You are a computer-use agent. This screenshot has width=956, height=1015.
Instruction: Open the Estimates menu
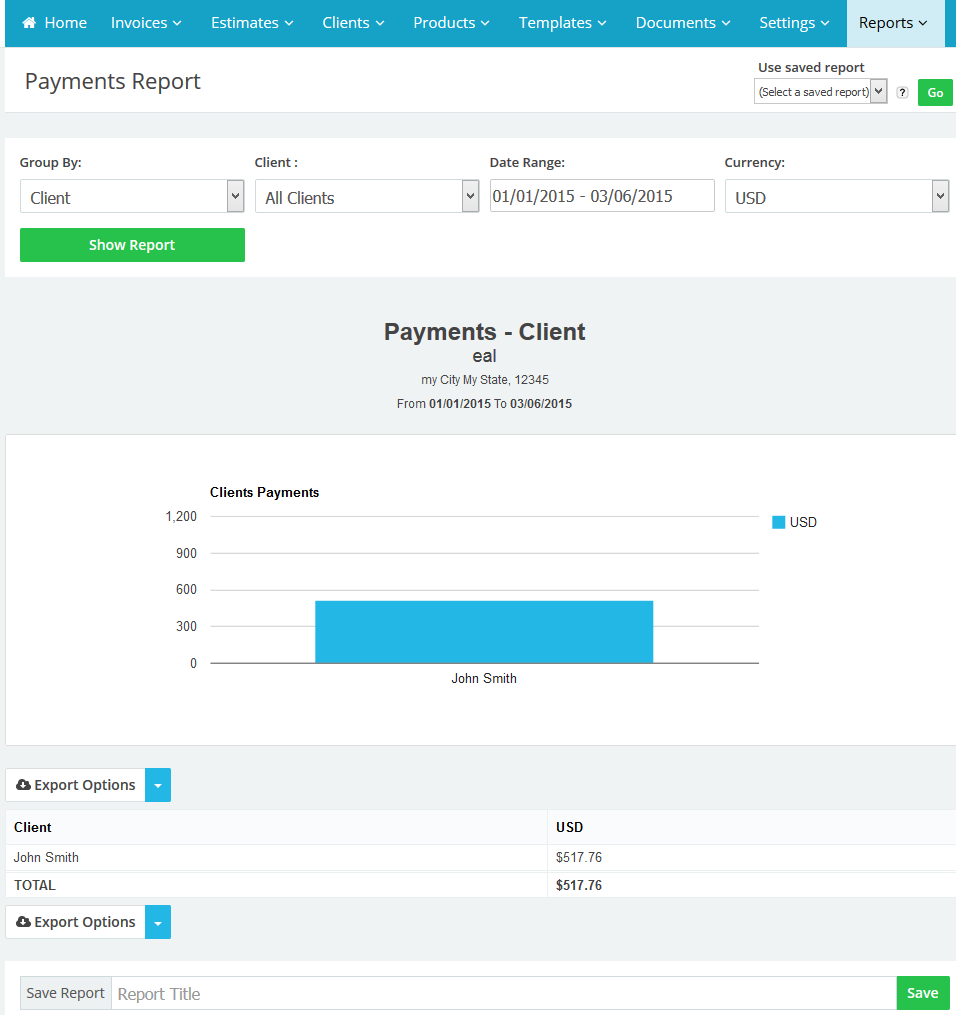point(252,23)
